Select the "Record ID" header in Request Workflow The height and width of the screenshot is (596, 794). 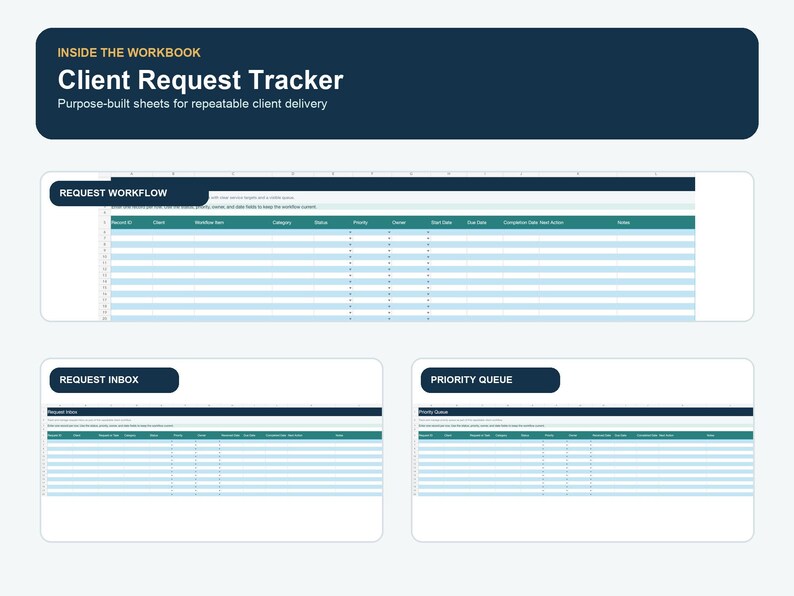tap(122, 222)
